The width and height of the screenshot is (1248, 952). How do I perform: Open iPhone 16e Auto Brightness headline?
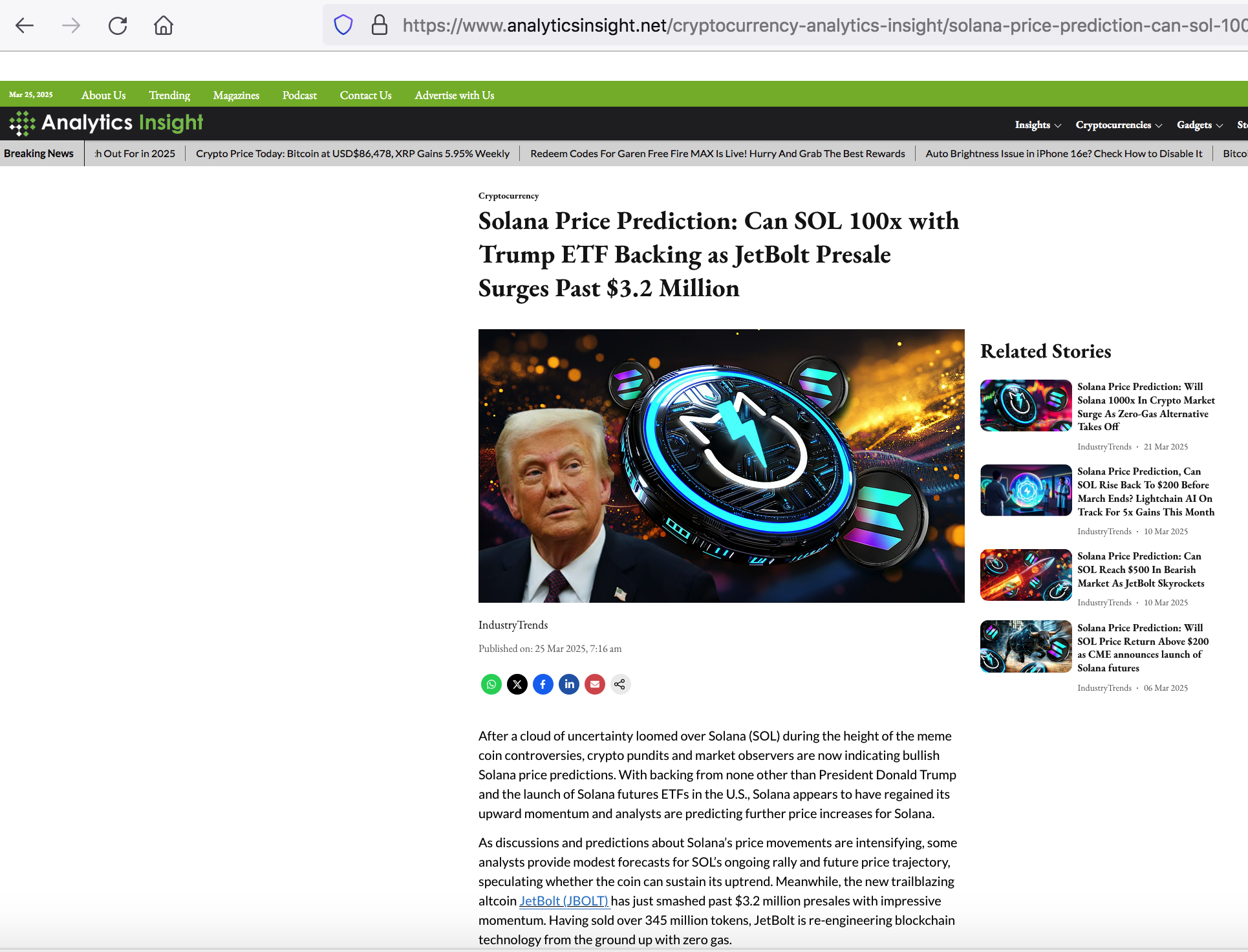point(1064,153)
